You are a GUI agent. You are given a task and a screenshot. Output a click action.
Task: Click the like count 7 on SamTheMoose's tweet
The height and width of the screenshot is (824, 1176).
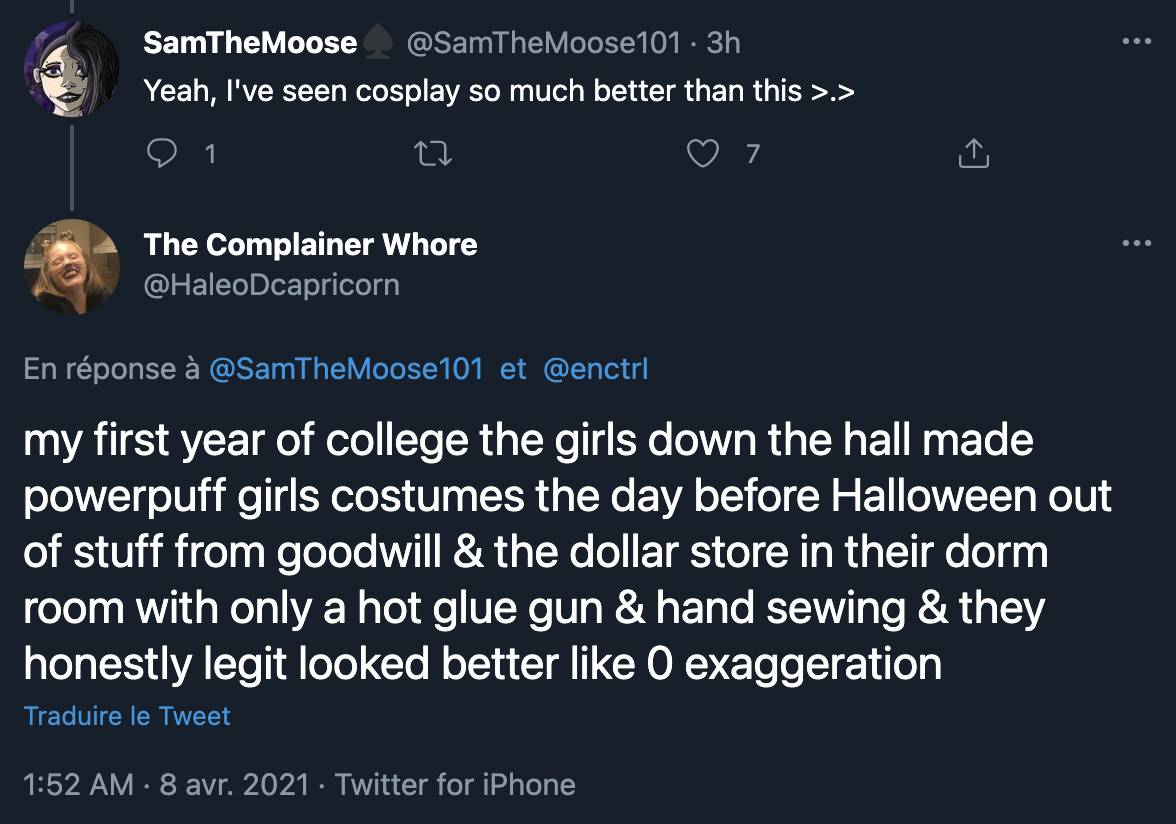pos(753,154)
